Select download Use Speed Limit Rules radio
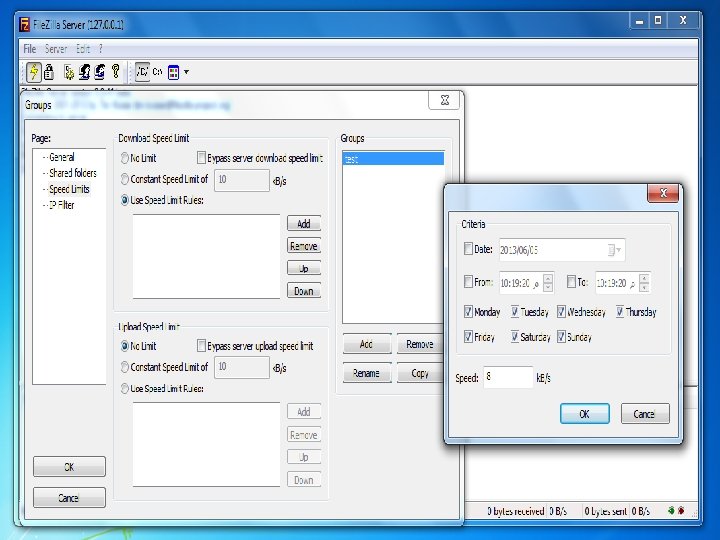 [124, 200]
